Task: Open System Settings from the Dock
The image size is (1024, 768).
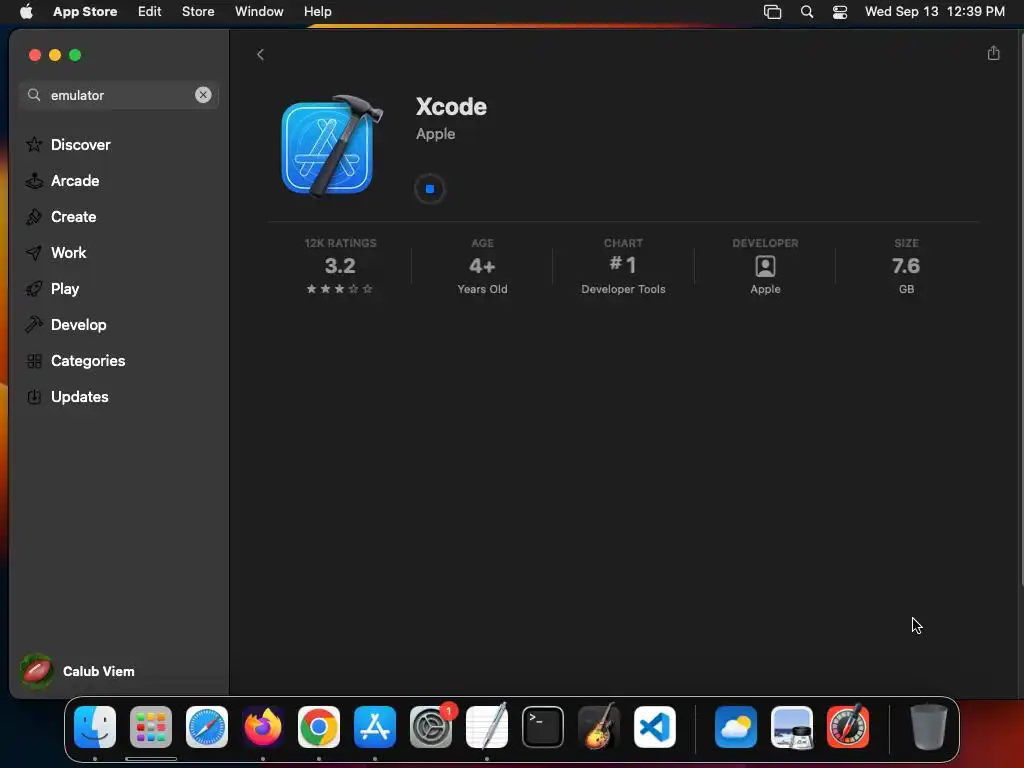Action: [x=431, y=727]
